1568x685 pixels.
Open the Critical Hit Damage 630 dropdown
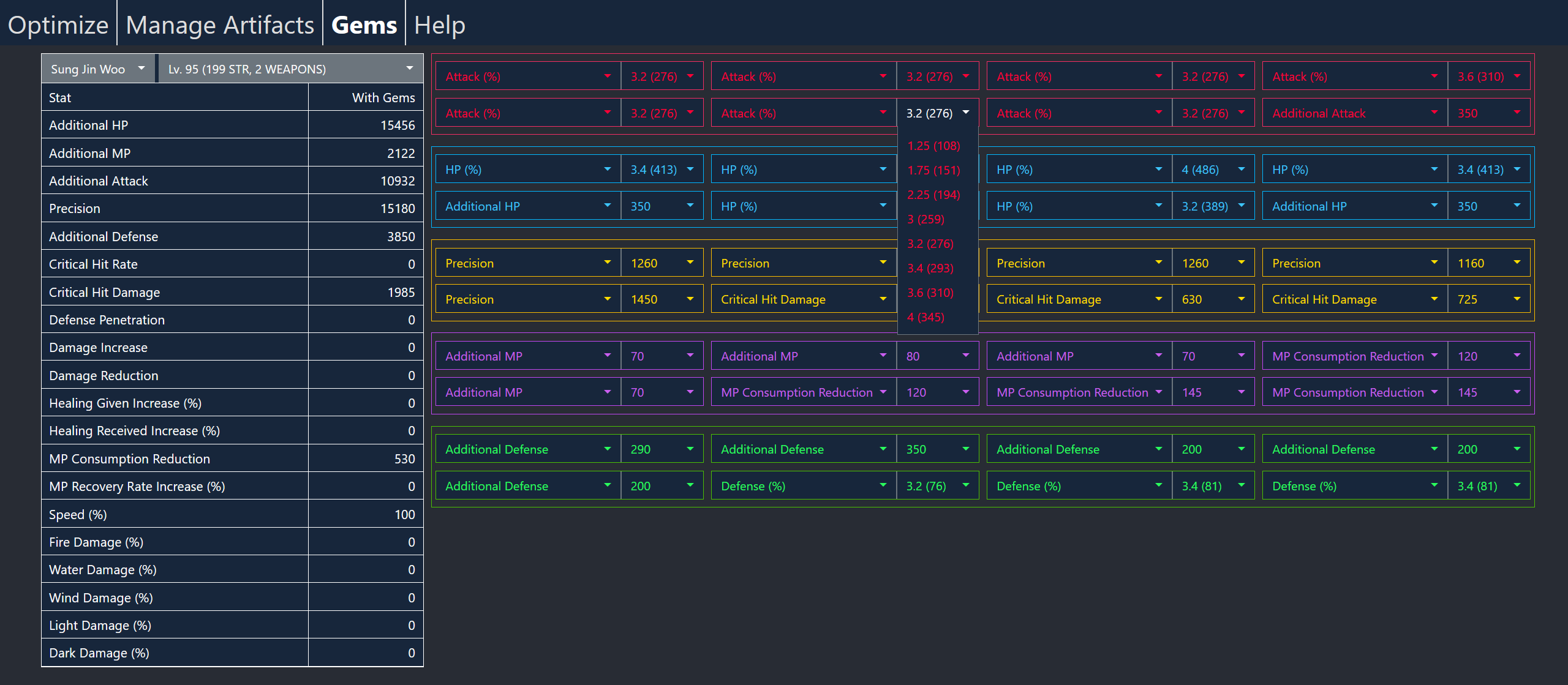1213,299
